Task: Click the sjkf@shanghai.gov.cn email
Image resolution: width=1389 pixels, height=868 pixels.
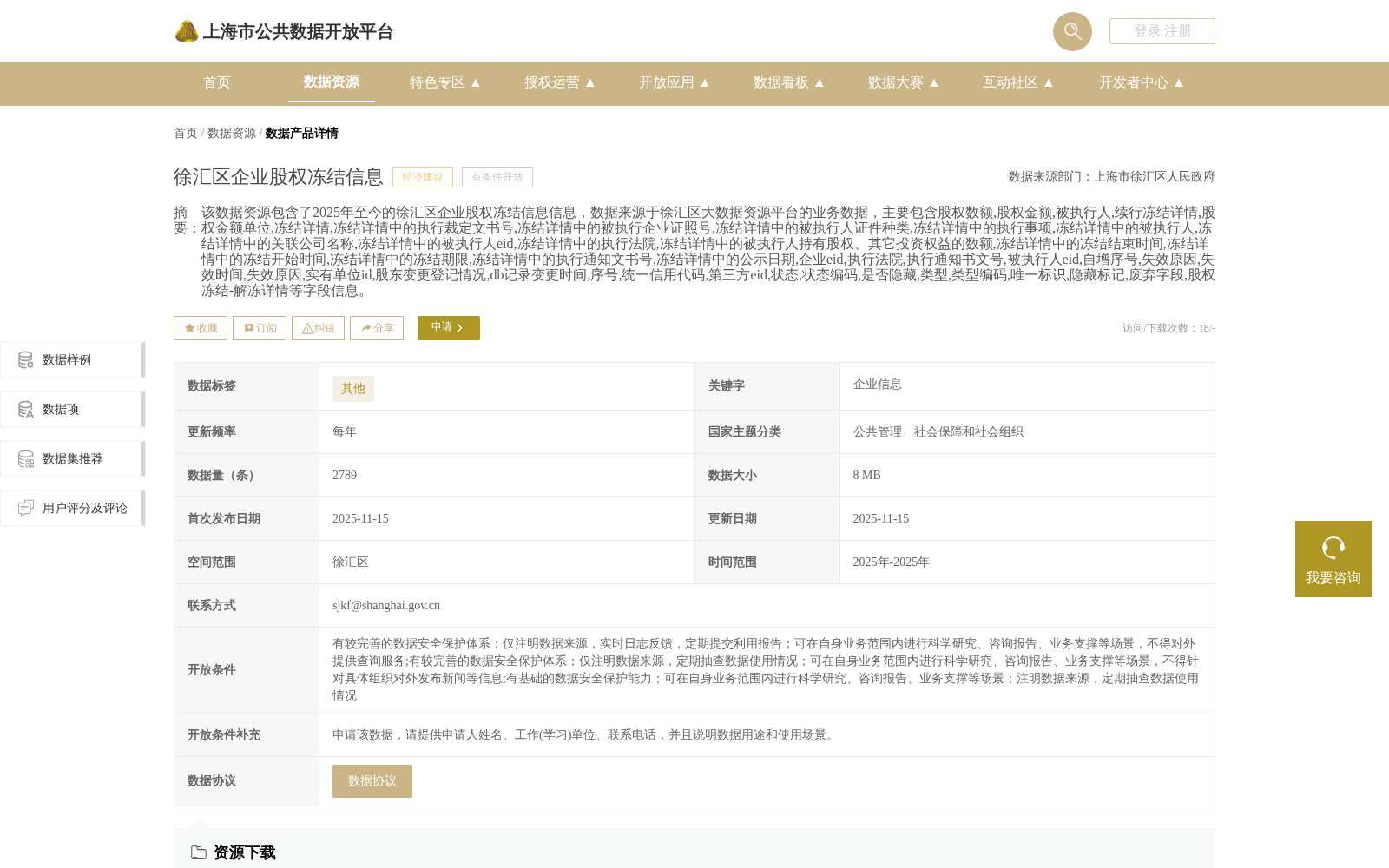Action: coord(386,606)
